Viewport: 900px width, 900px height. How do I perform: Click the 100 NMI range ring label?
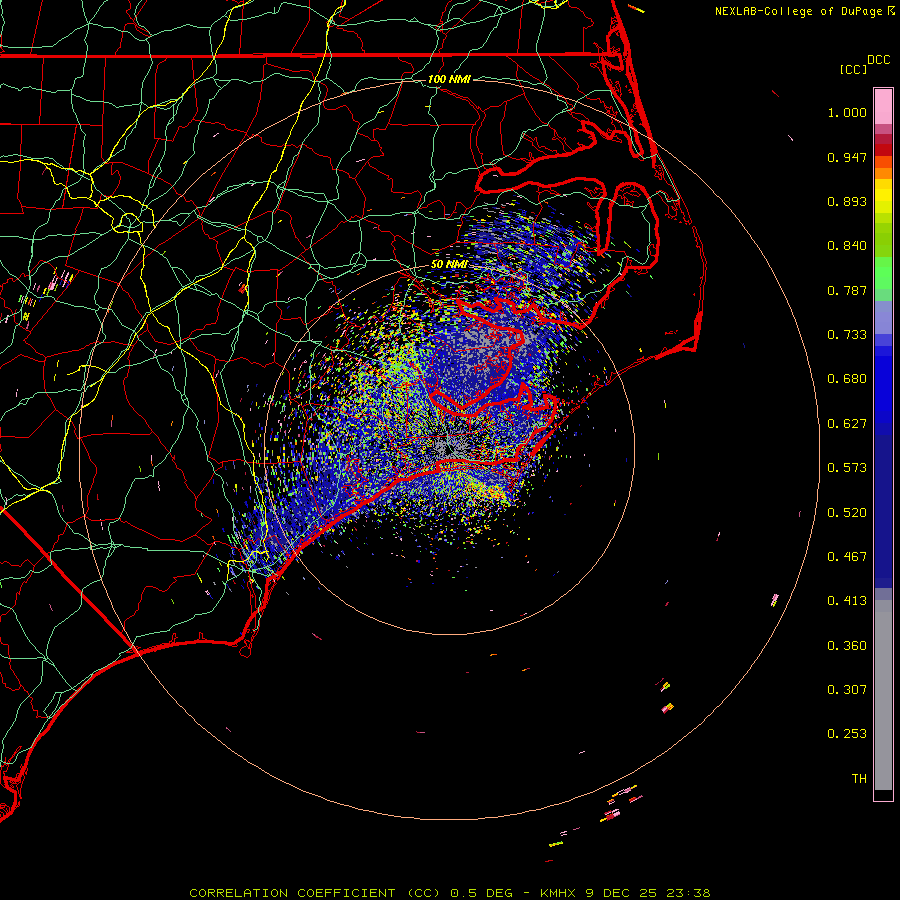449,79
